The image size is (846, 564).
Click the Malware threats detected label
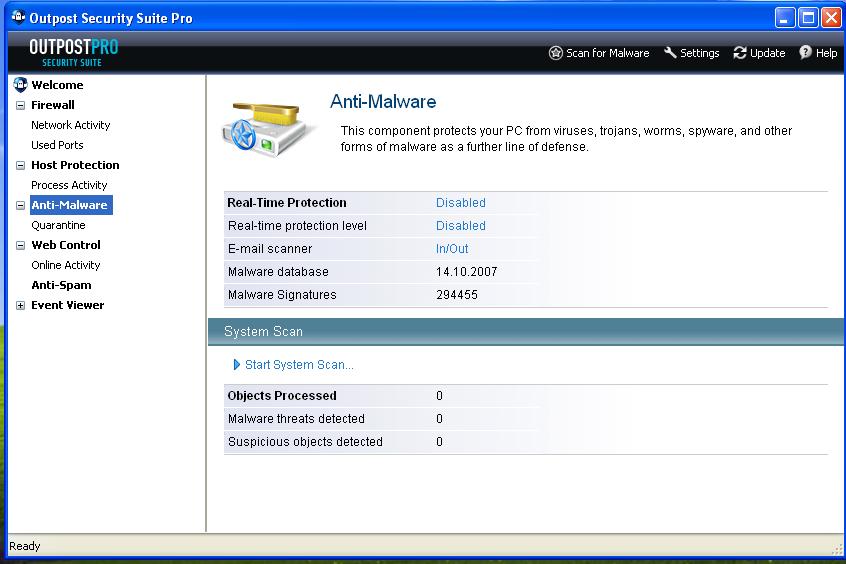296,419
